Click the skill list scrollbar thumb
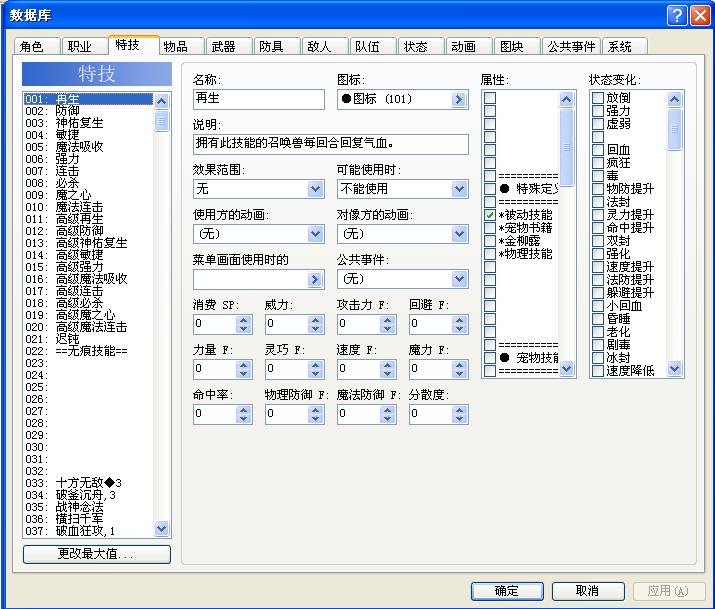Viewport: 715px width, 609px height. click(x=161, y=121)
